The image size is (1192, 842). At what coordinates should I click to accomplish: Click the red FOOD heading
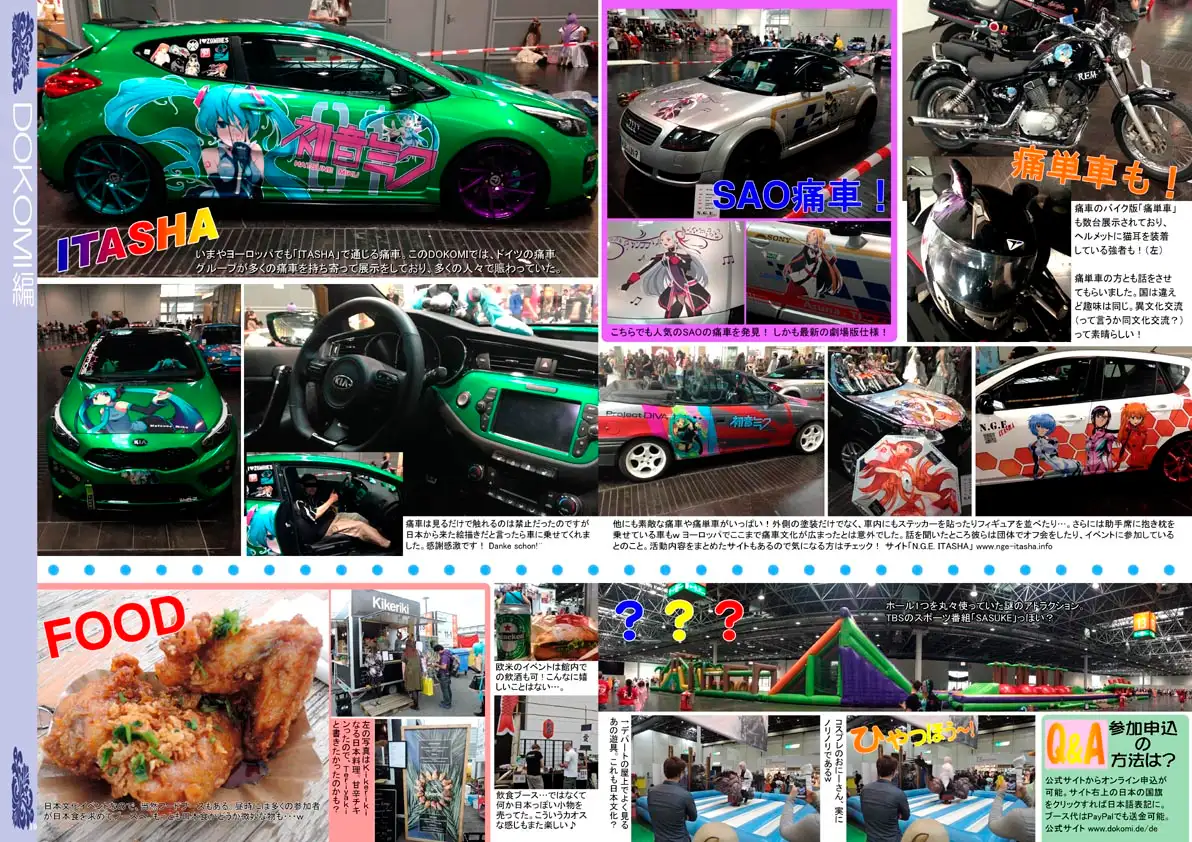pyautogui.click(x=114, y=625)
